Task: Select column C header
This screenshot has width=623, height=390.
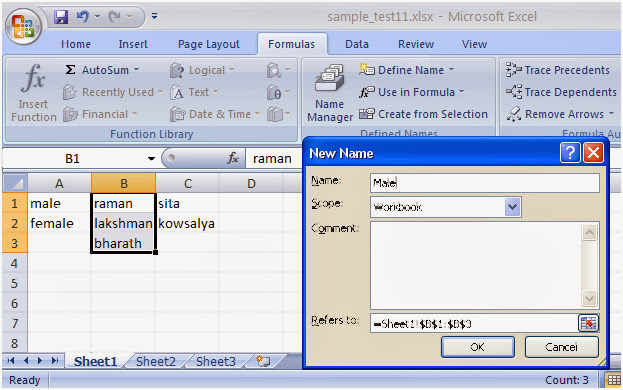Action: pos(188,183)
